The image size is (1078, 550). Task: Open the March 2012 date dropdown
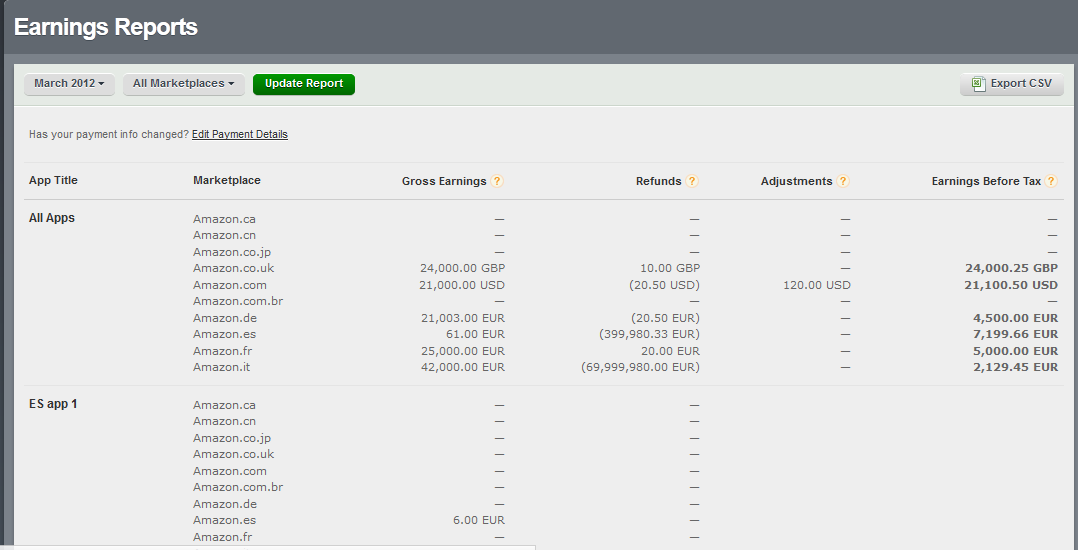tap(70, 84)
